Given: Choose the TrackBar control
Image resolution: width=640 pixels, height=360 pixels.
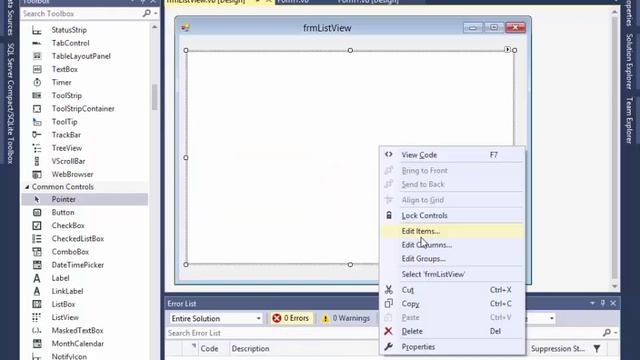Looking at the screenshot, I should pyautogui.click(x=66, y=135).
